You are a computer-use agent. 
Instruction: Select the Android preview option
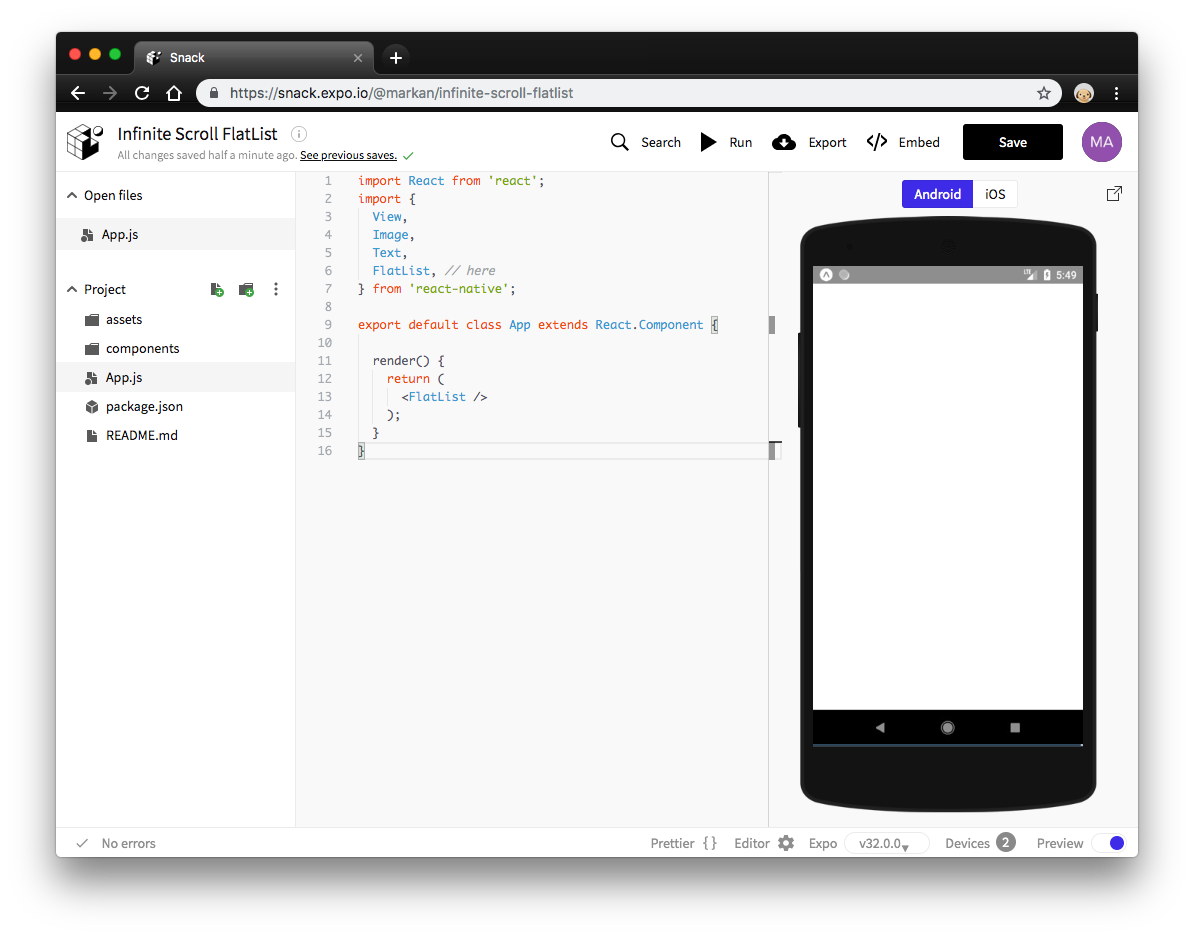click(937, 194)
